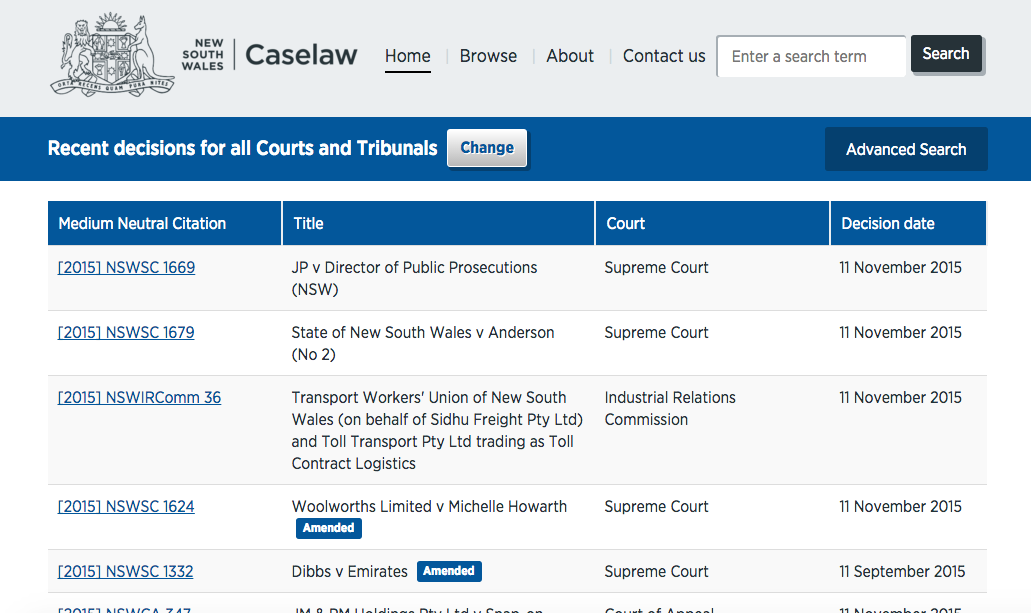Go to the Browse menu item
1031x613 pixels.
[488, 56]
